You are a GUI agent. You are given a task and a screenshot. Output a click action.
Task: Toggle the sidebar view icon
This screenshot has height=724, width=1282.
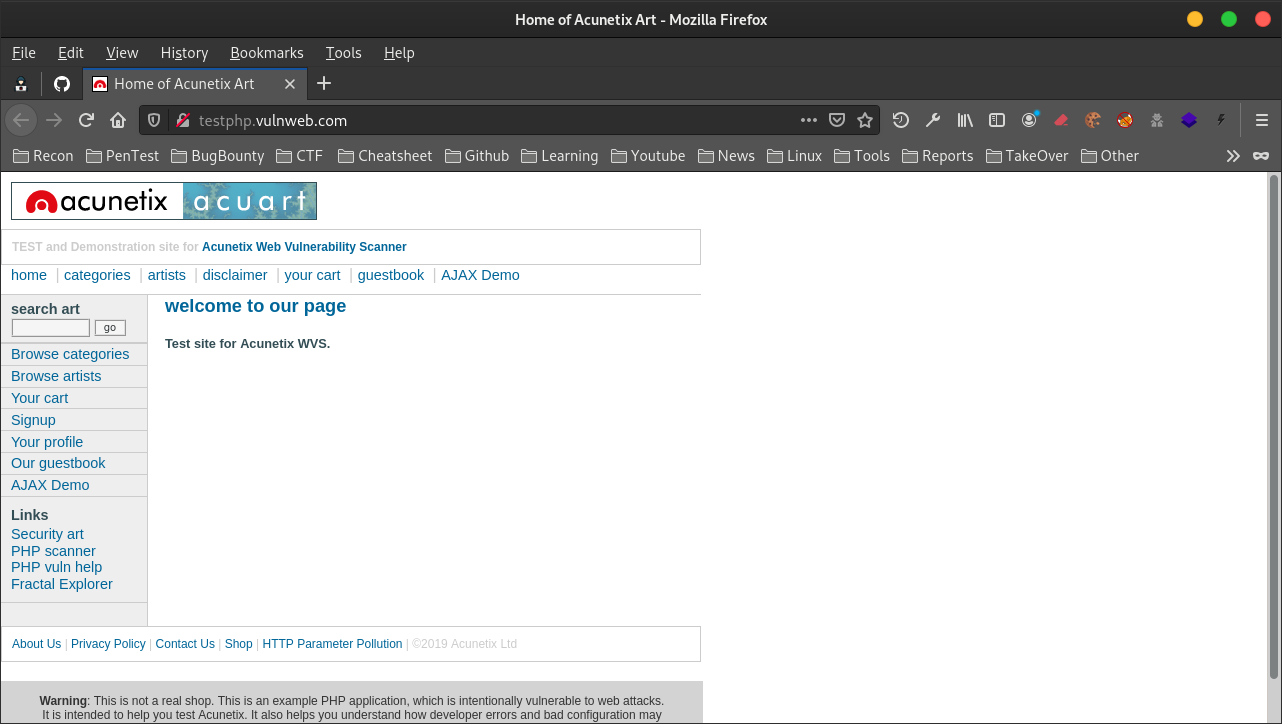(x=997, y=120)
